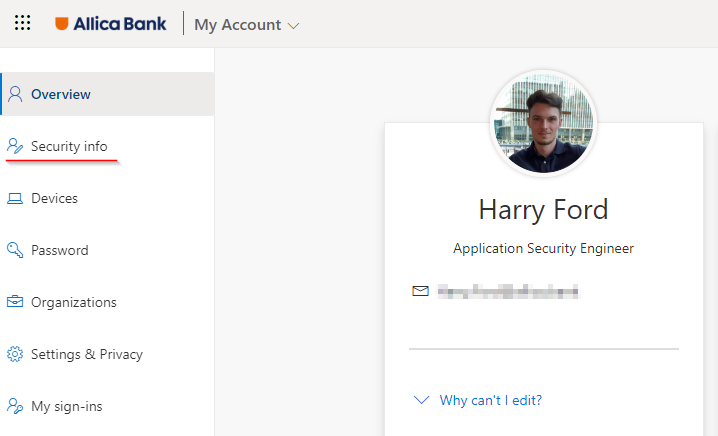Click the Devices laptop icon
This screenshot has height=436, width=718.
pyautogui.click(x=15, y=198)
